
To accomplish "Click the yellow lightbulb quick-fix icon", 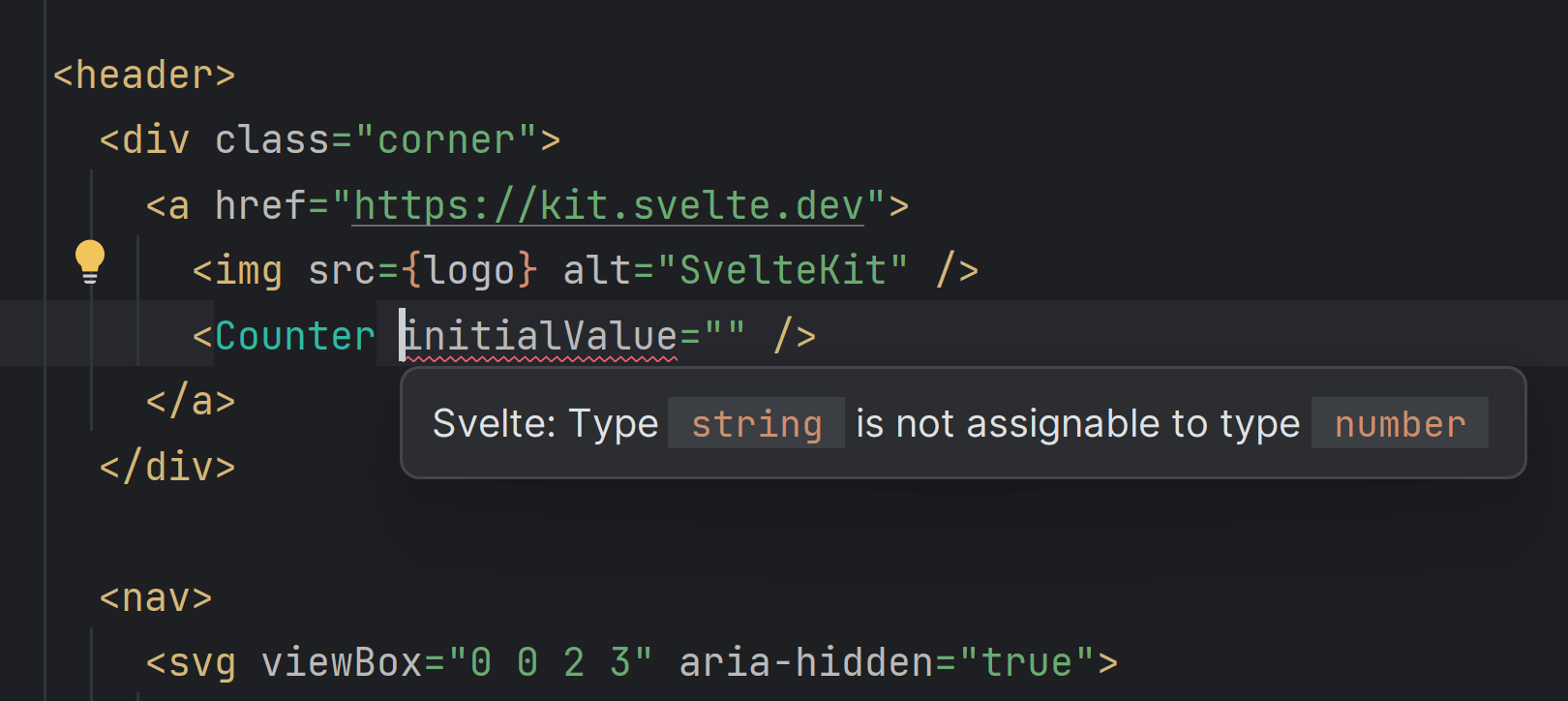I will click(90, 261).
